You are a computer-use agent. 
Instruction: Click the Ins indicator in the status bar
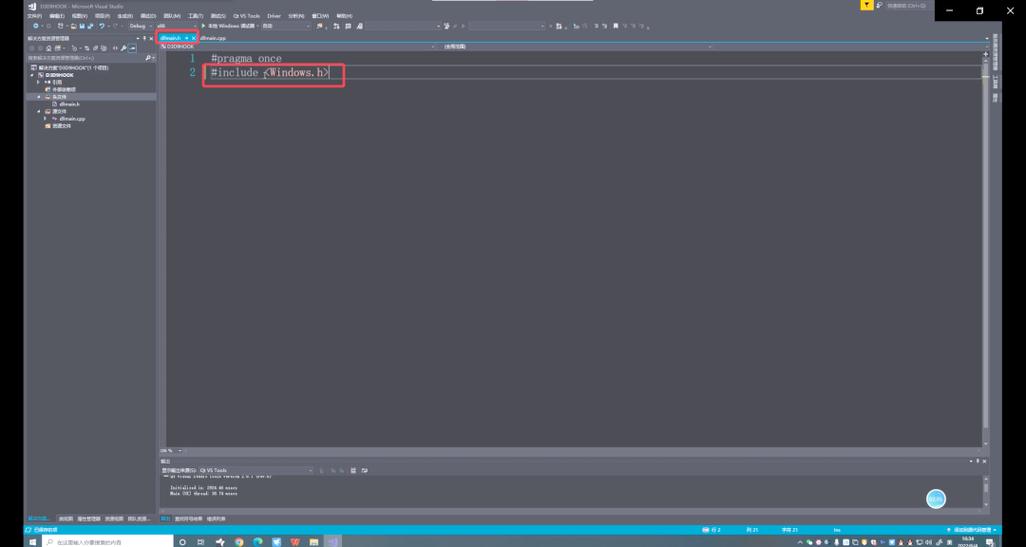tap(837, 529)
